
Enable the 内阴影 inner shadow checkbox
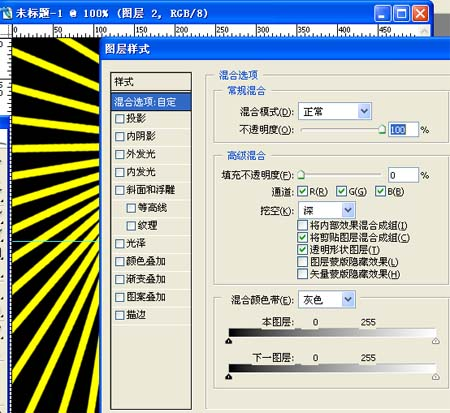pyautogui.click(x=119, y=137)
